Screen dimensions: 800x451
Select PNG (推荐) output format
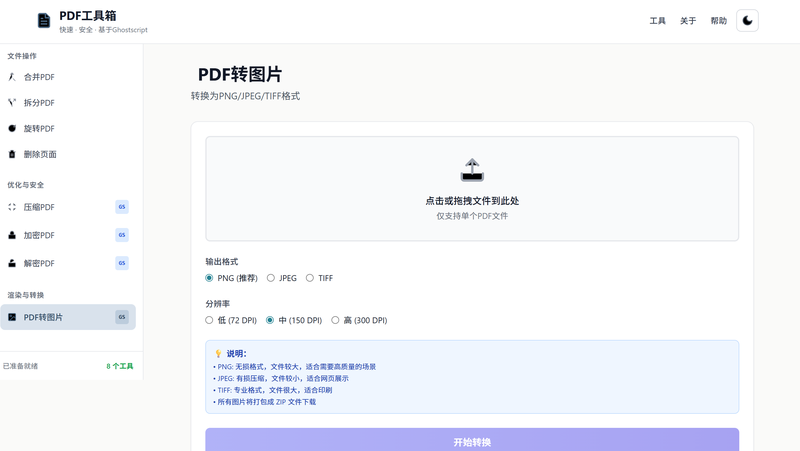(x=209, y=278)
